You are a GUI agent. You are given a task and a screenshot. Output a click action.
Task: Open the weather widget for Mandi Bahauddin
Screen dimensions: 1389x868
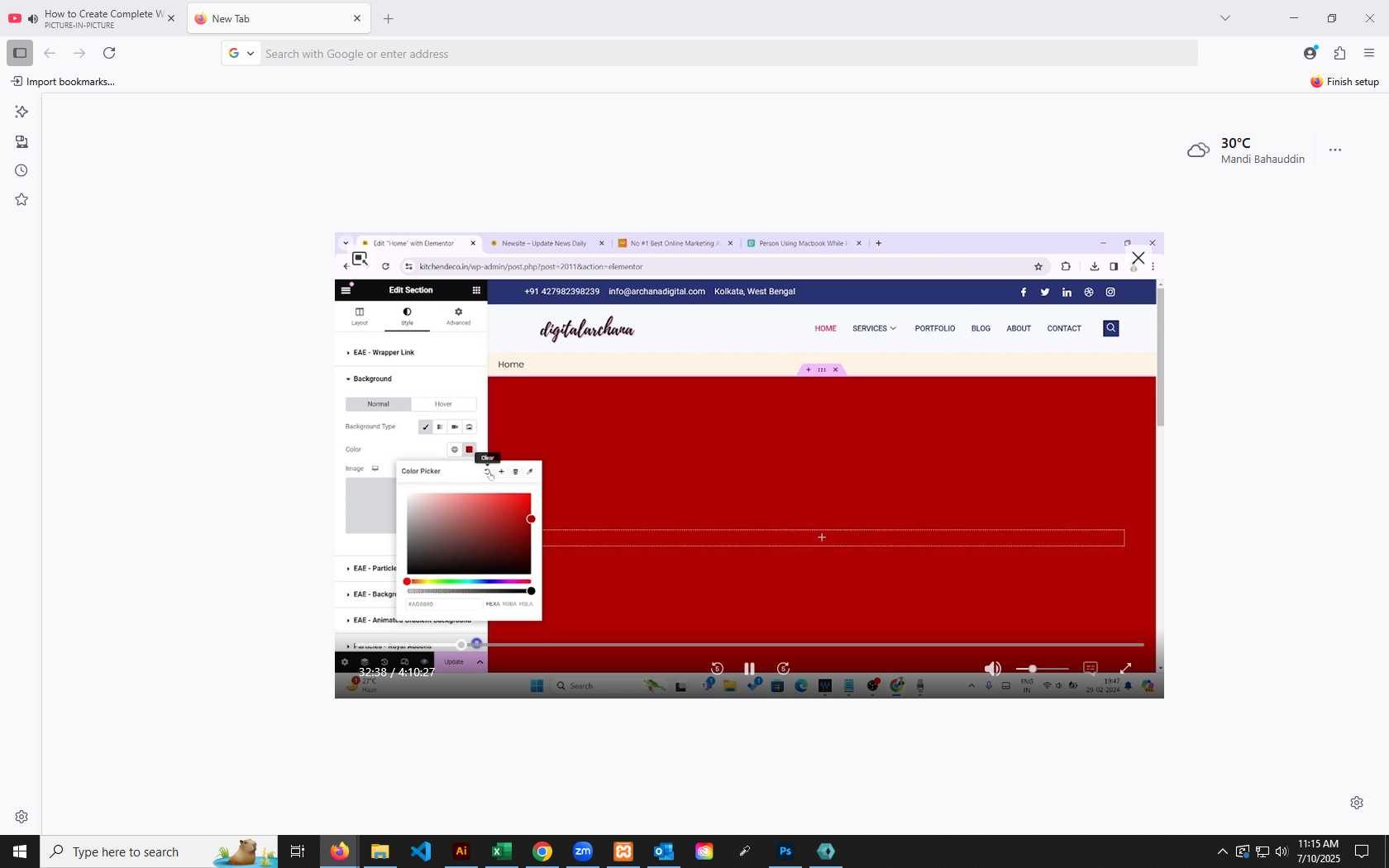[x=1246, y=150]
